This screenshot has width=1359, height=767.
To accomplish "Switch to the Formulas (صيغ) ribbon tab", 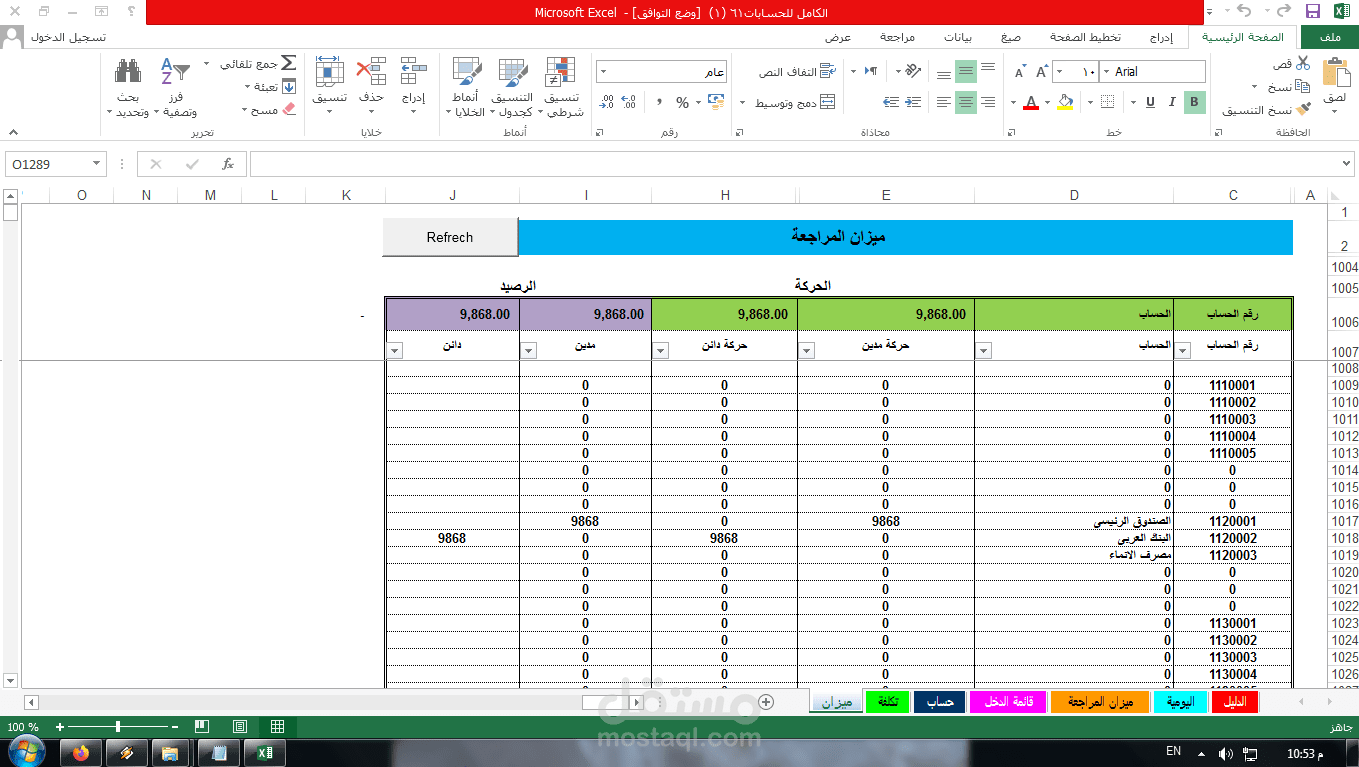I will 1011,37.
